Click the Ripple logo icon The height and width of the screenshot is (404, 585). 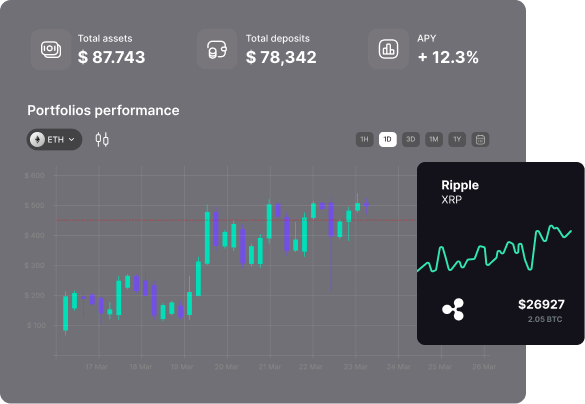(453, 309)
